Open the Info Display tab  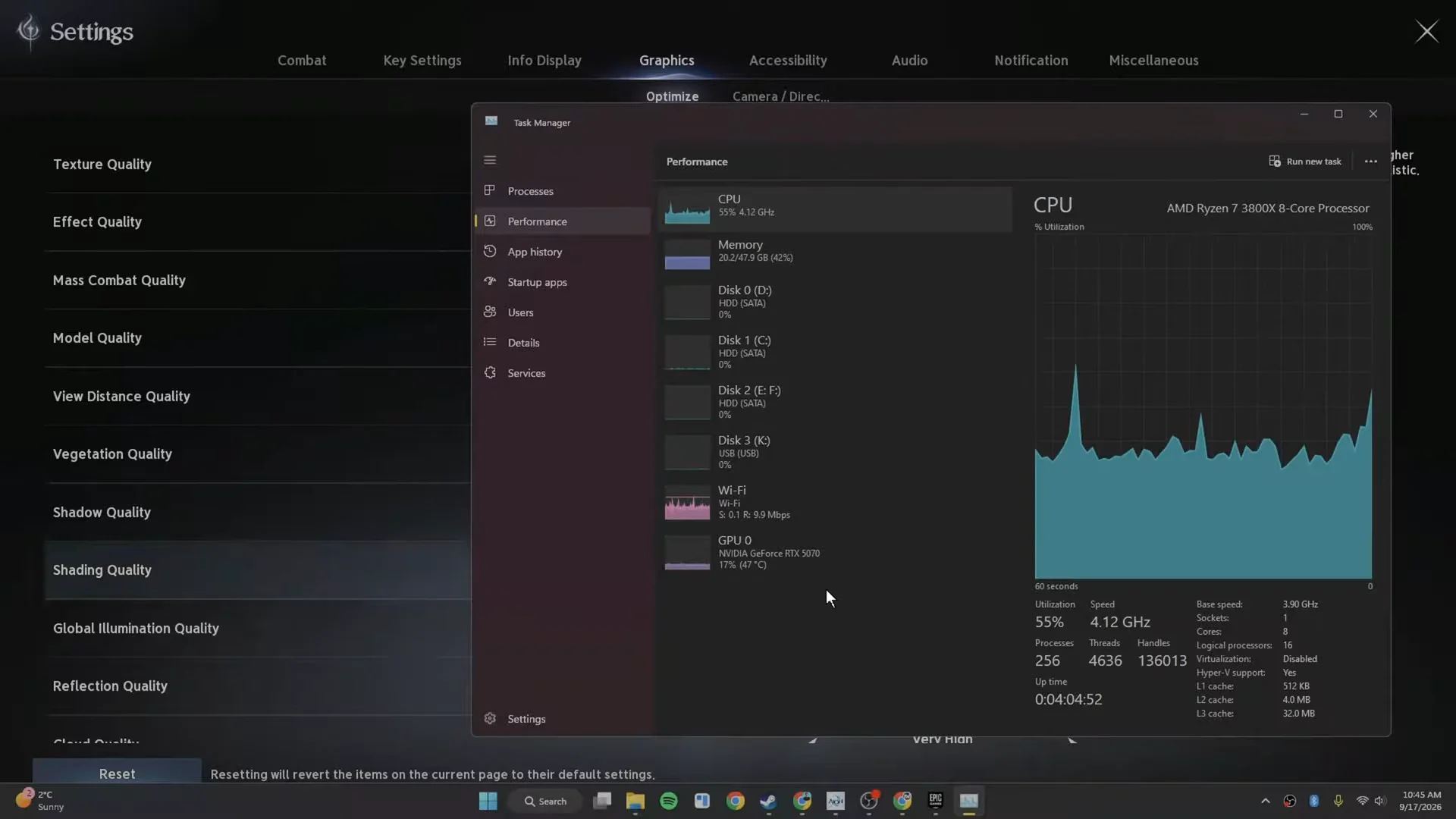click(x=544, y=61)
